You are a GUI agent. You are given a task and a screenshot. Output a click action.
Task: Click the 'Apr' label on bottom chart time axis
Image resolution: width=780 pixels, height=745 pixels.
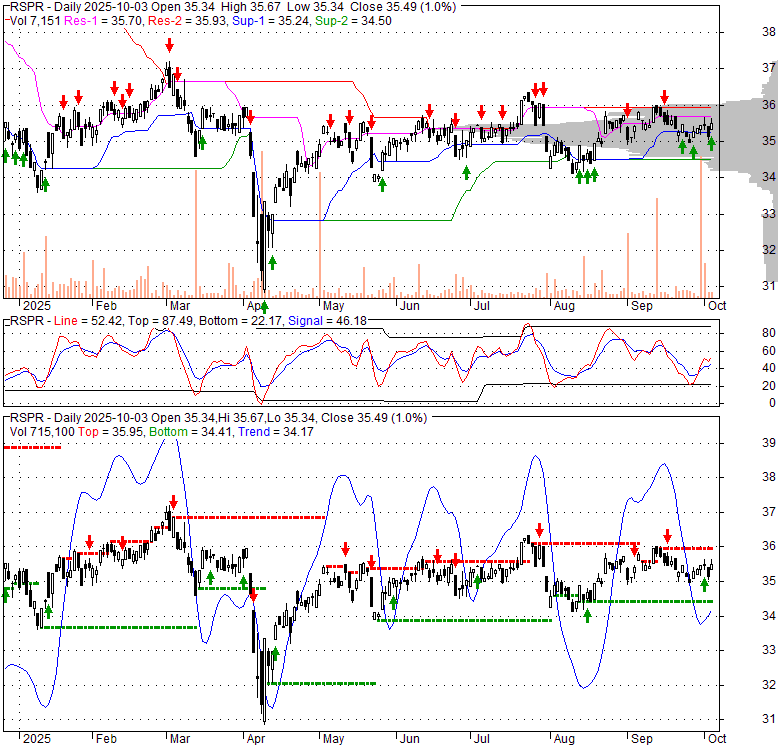pyautogui.click(x=256, y=739)
